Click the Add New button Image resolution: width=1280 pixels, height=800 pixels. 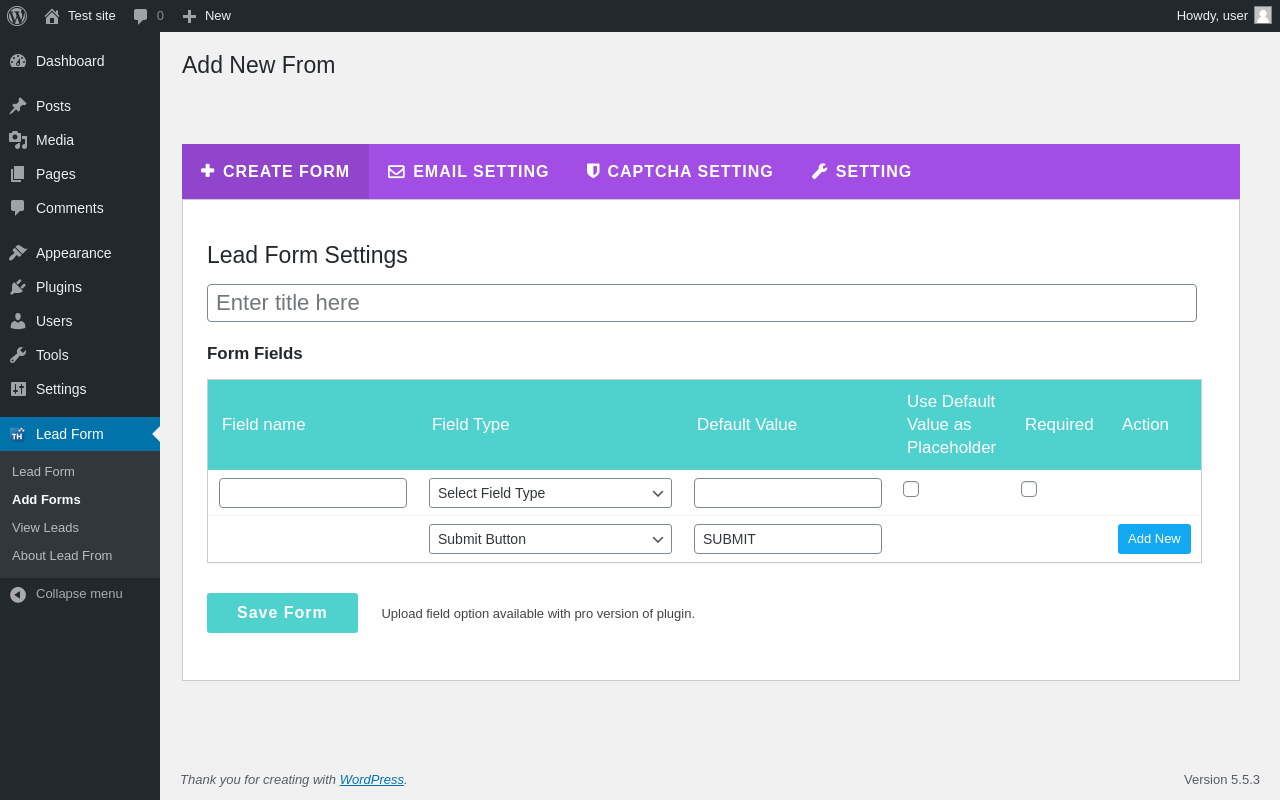(x=1154, y=539)
